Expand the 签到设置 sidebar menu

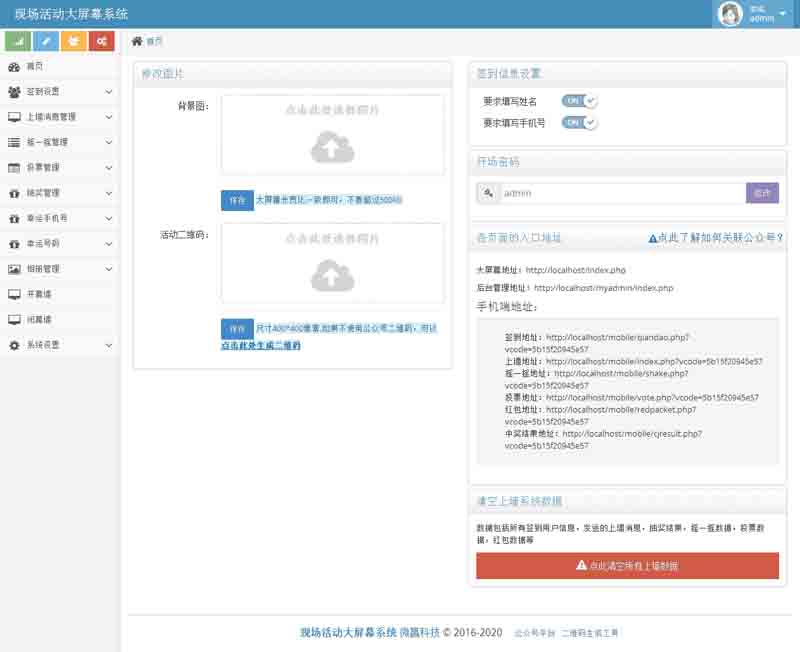pyautogui.click(x=60, y=92)
